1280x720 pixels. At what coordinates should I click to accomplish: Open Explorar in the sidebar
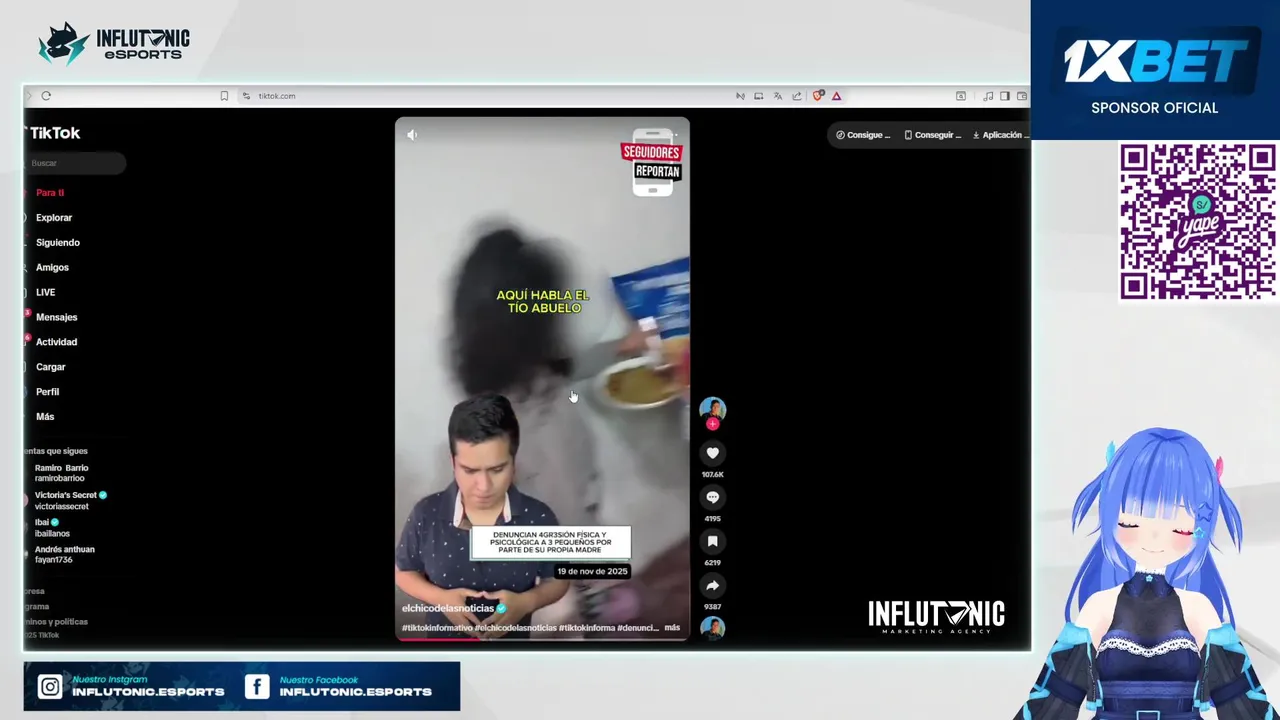click(54, 218)
